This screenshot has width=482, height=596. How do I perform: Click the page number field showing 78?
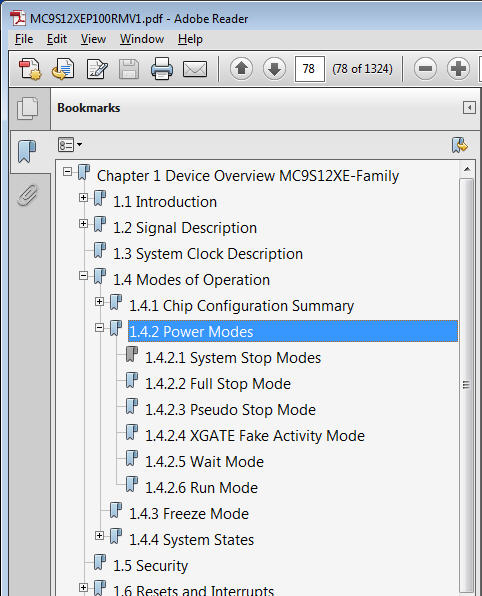[309, 69]
